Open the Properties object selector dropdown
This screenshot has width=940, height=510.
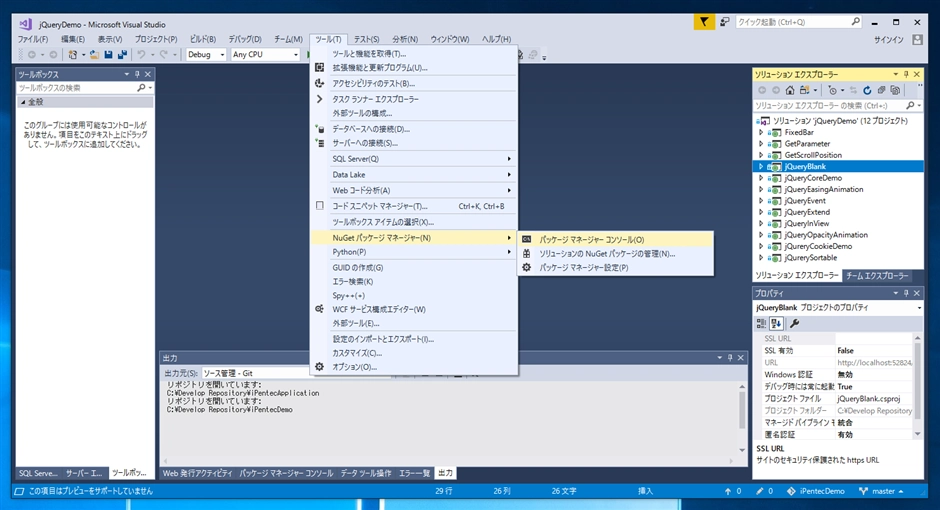pos(919,308)
